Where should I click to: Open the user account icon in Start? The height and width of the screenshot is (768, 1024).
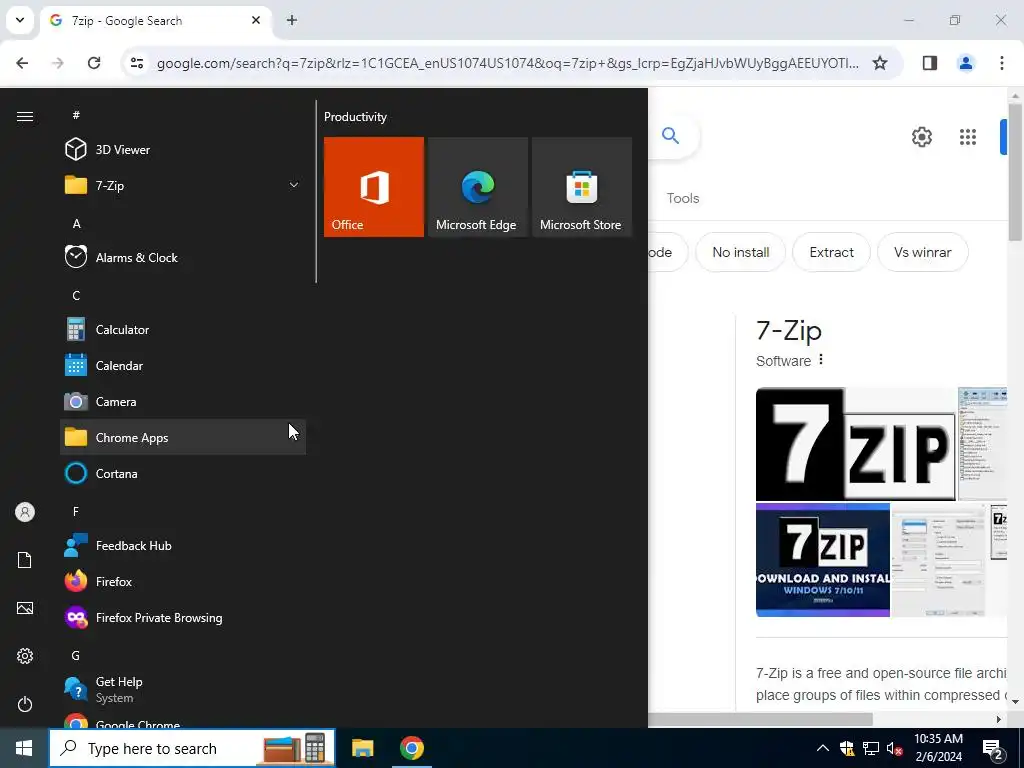click(x=25, y=512)
